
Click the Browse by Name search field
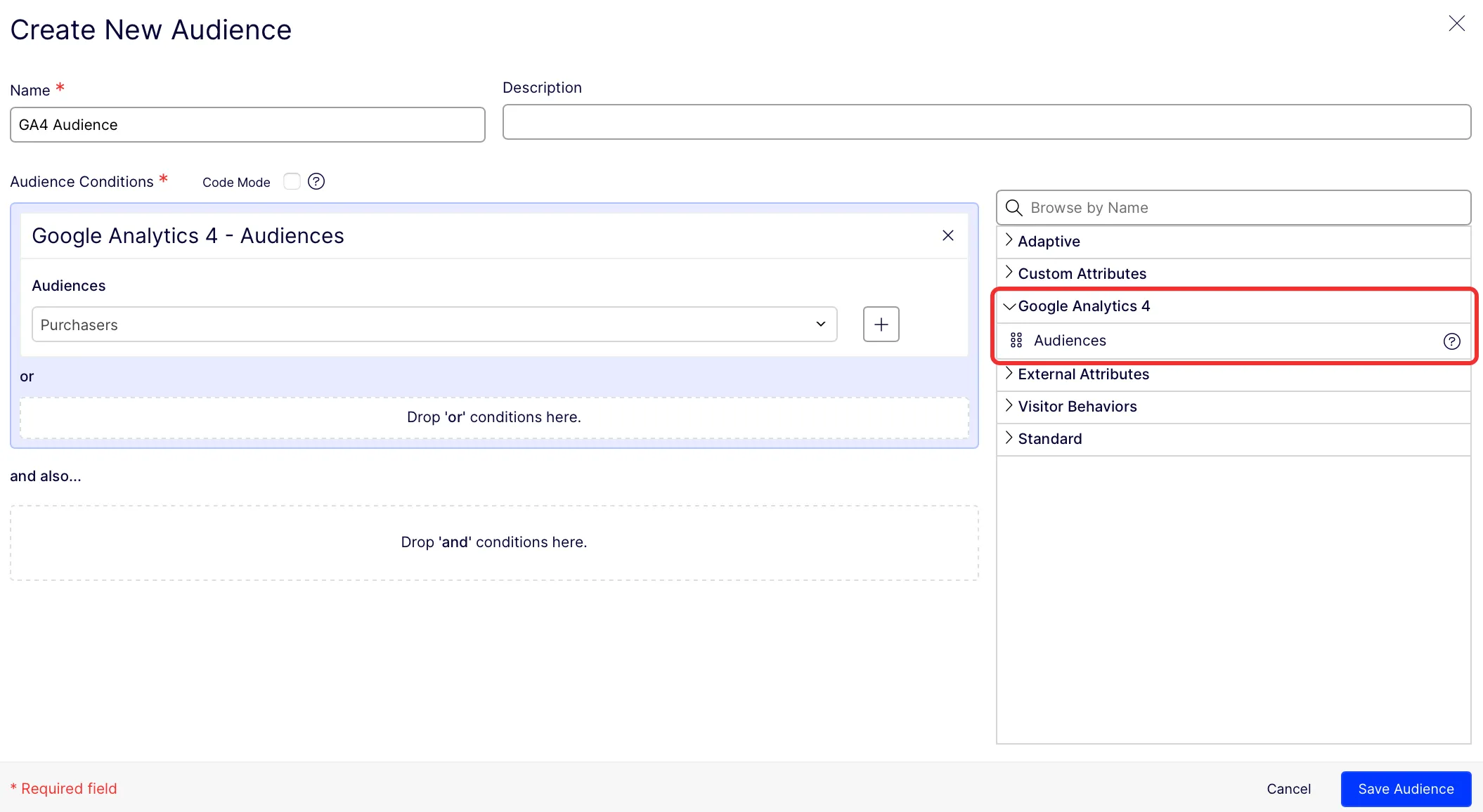click(x=1233, y=208)
